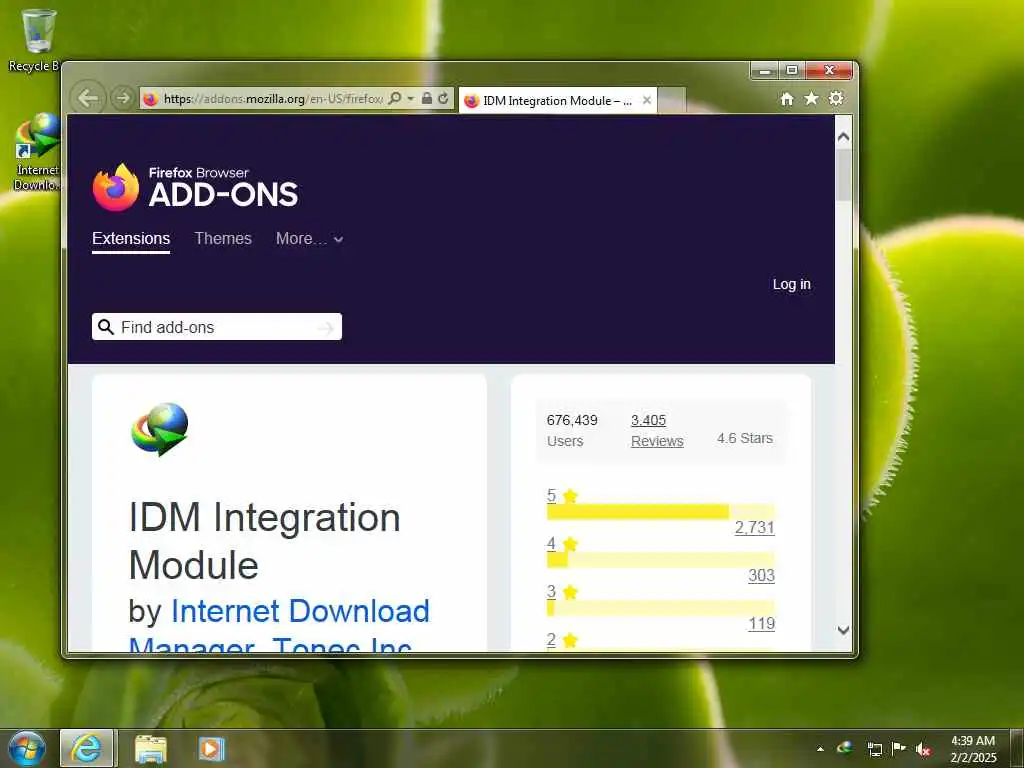Click the 5 star rating bar
The image size is (1024, 768).
pos(660,512)
